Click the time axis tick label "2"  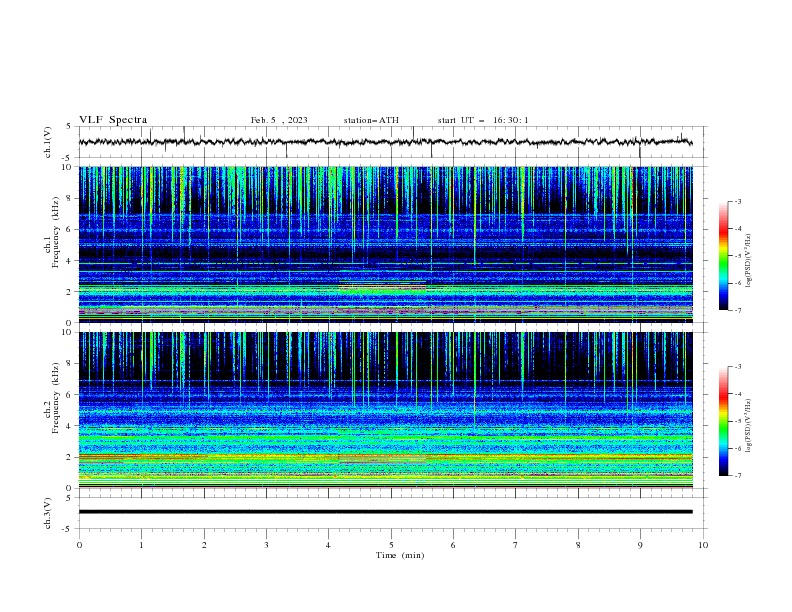[204, 545]
